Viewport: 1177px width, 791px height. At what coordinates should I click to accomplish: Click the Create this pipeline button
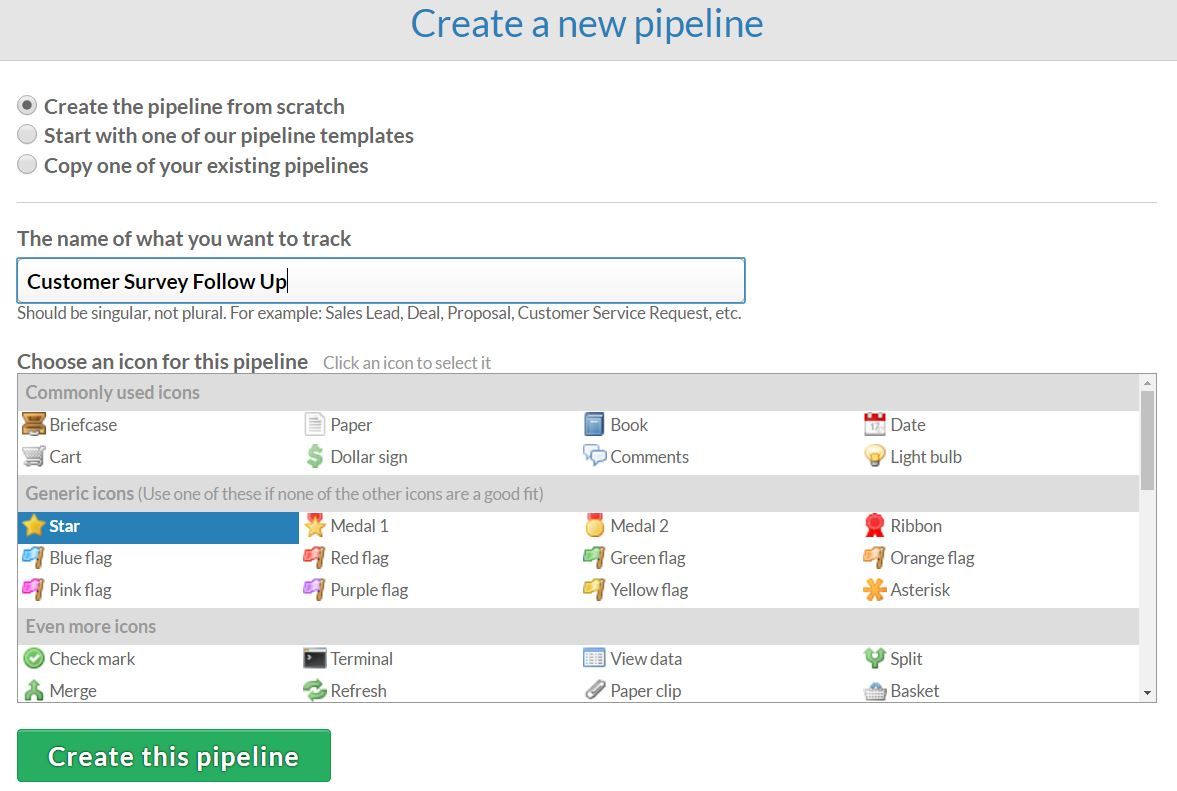click(x=173, y=756)
